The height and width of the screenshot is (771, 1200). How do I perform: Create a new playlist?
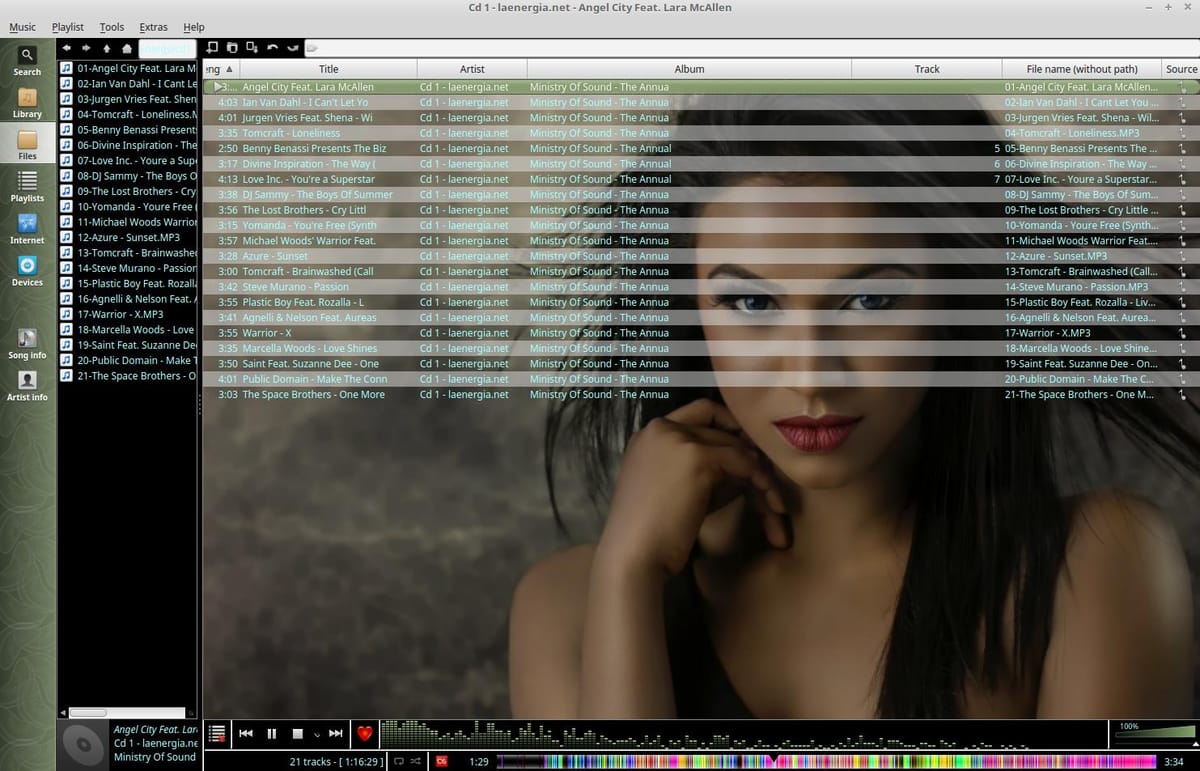tap(212, 47)
